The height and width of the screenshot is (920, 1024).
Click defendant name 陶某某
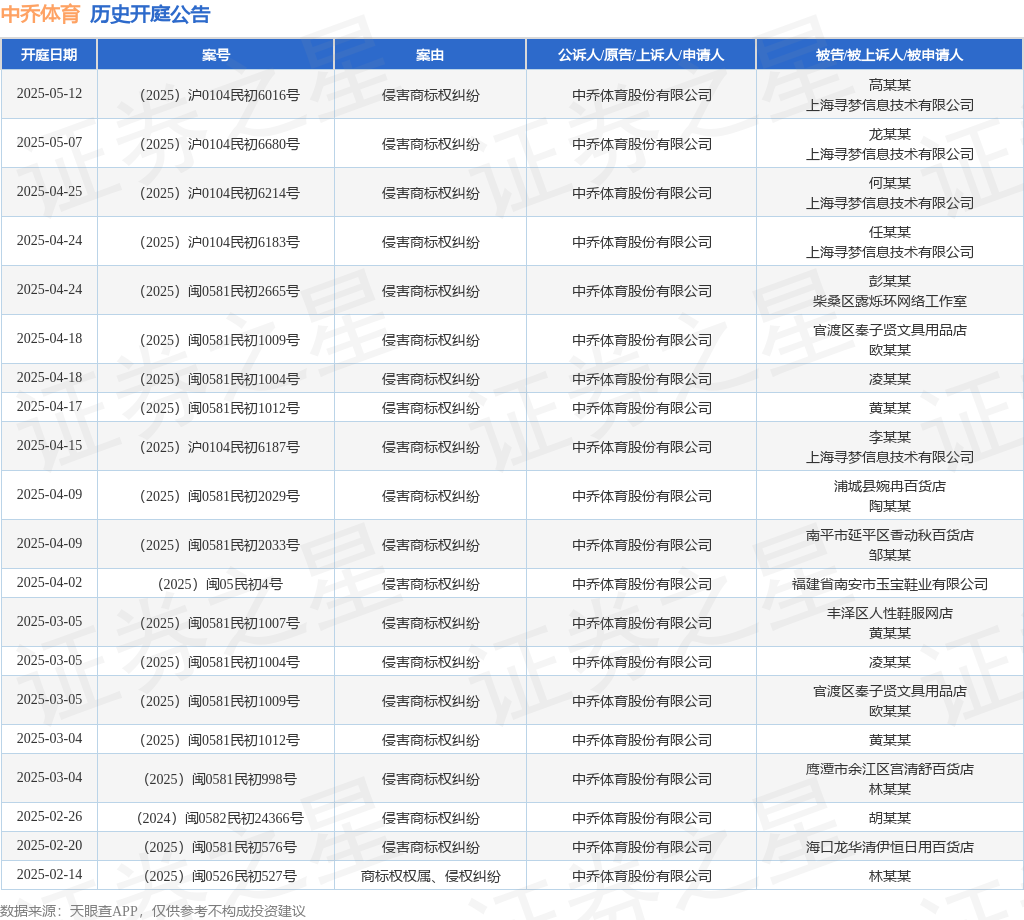coord(889,506)
